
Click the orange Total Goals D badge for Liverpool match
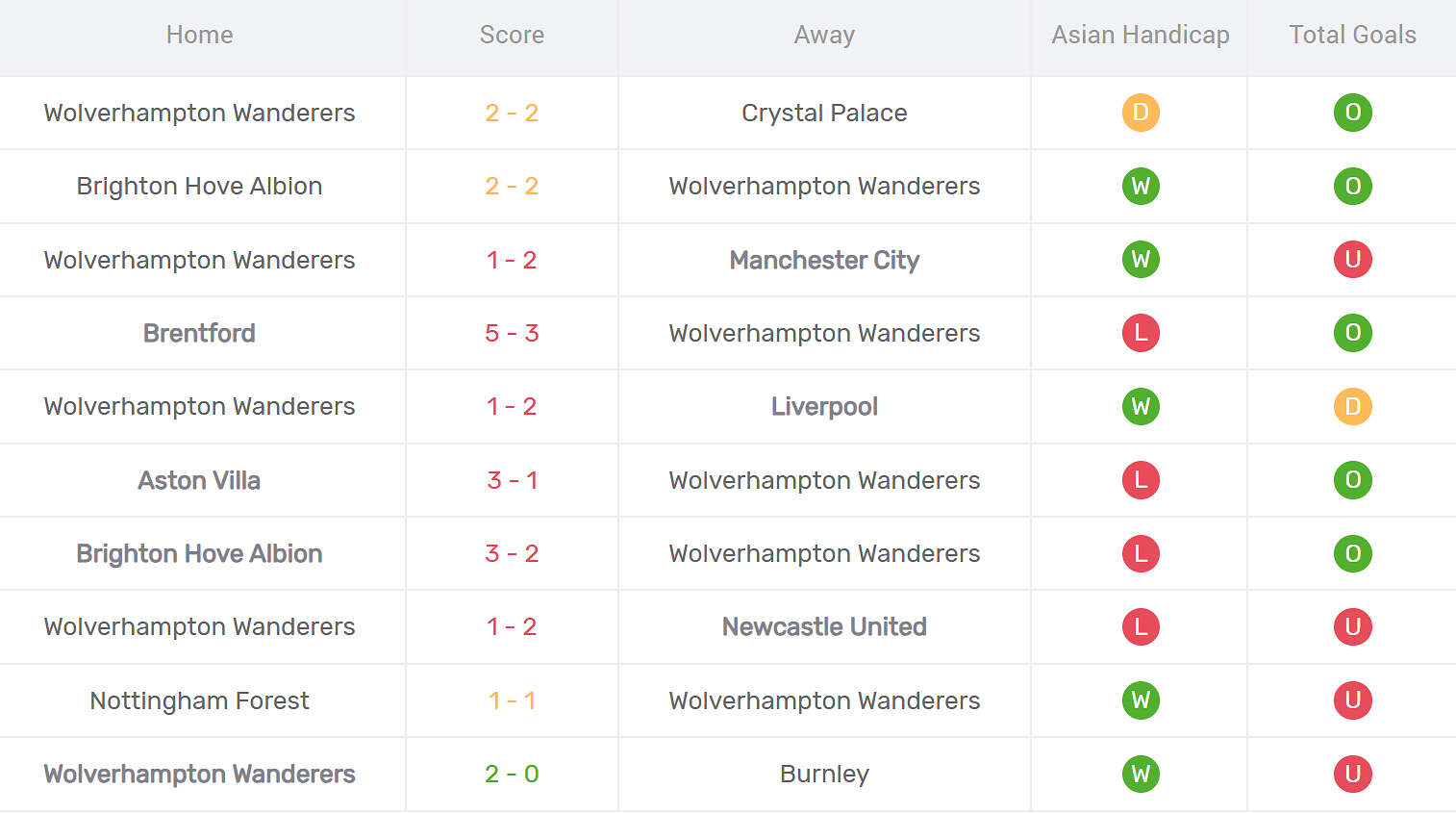(1352, 406)
